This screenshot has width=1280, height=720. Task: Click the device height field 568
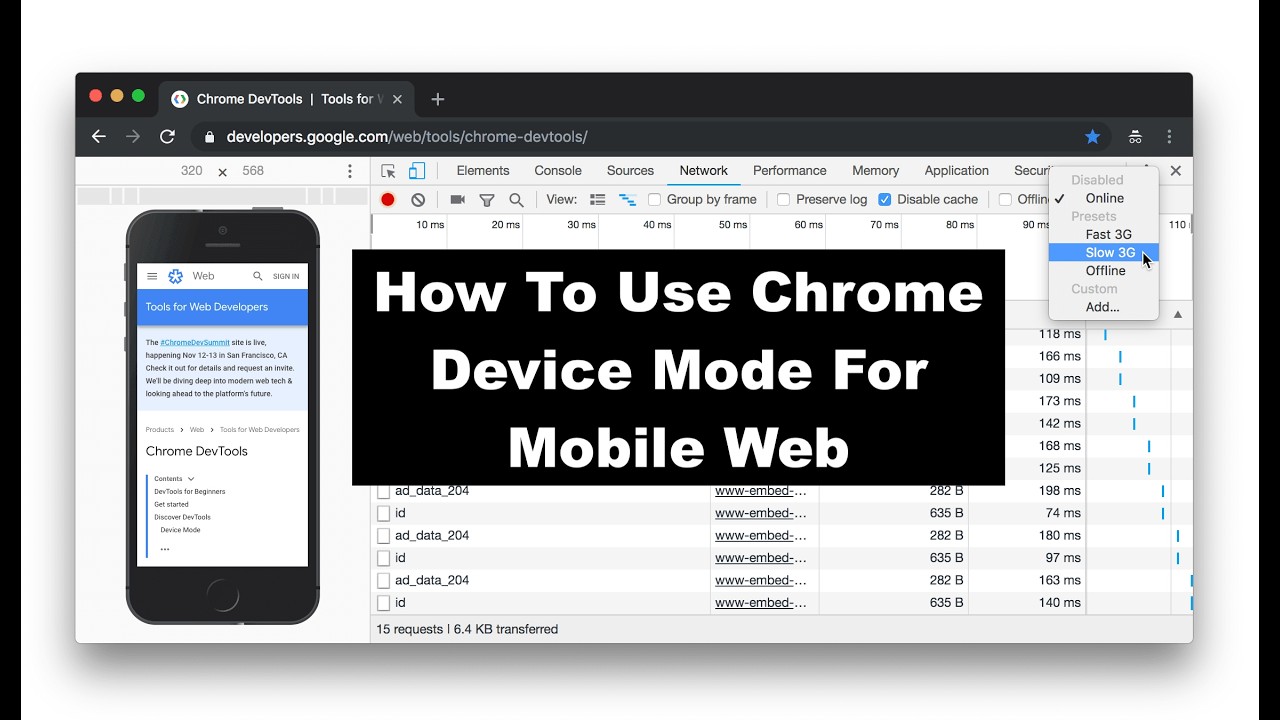(x=253, y=171)
